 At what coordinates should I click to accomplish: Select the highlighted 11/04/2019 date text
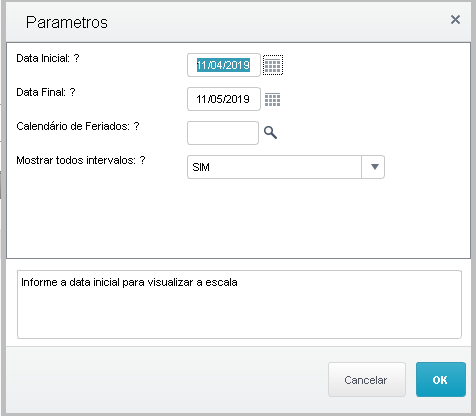pos(223,65)
